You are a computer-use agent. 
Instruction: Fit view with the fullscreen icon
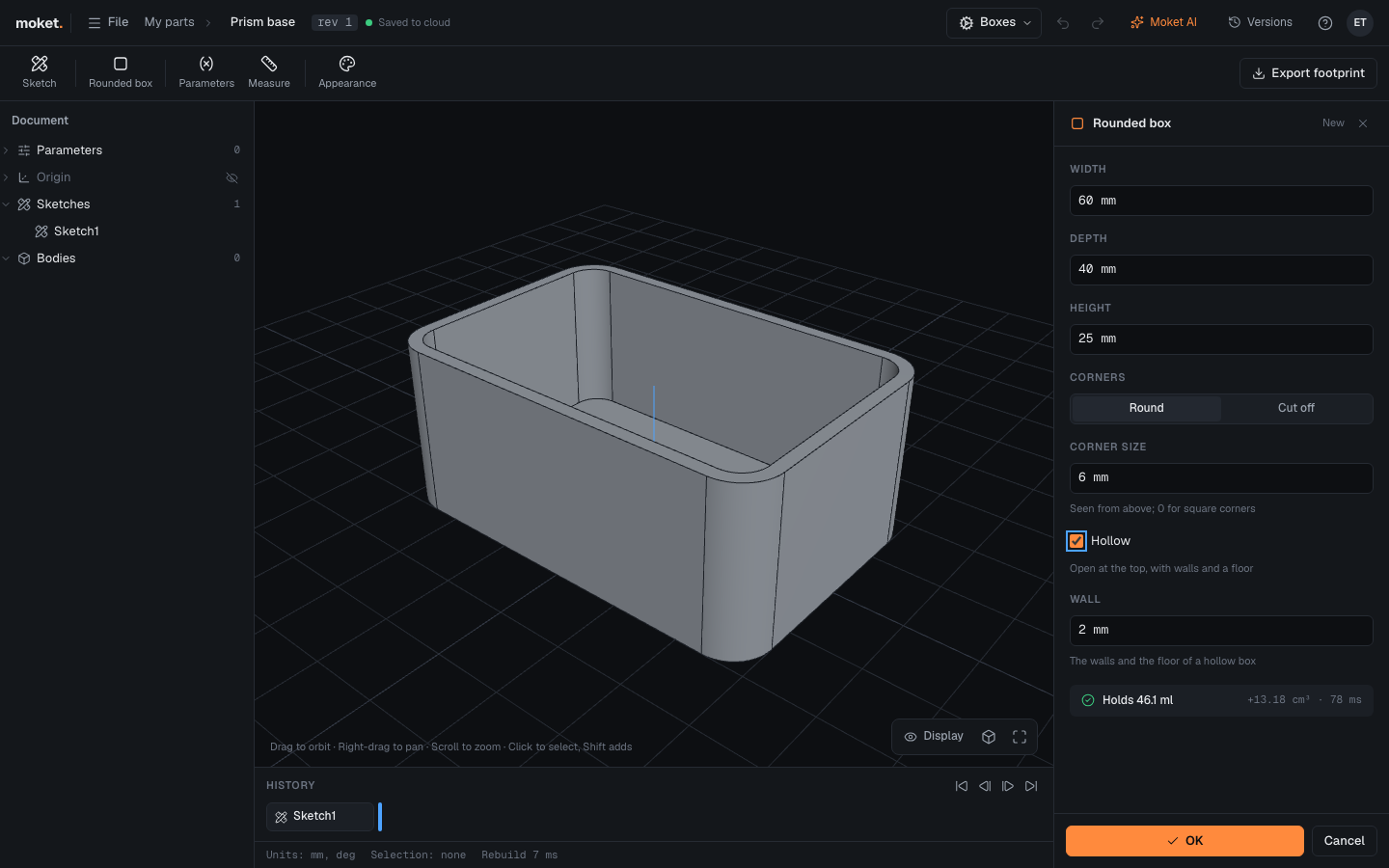coord(1020,737)
